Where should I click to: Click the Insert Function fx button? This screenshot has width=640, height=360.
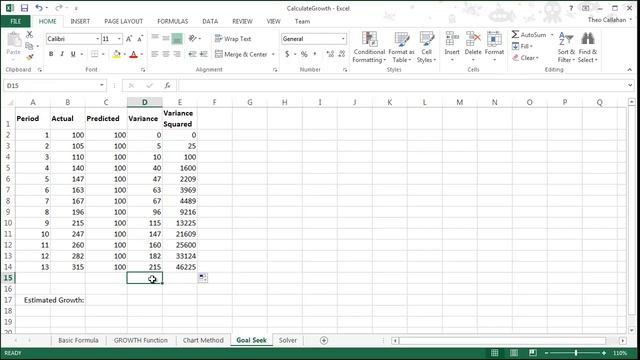pos(167,85)
